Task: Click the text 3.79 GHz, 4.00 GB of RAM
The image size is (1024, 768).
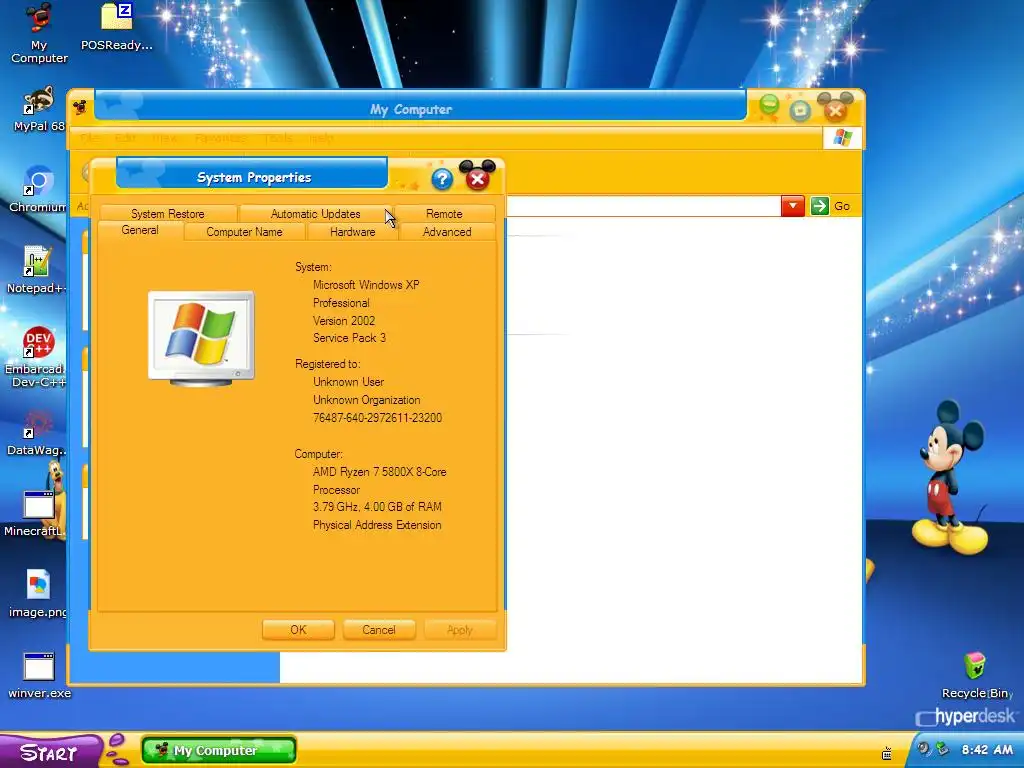Action: click(377, 507)
